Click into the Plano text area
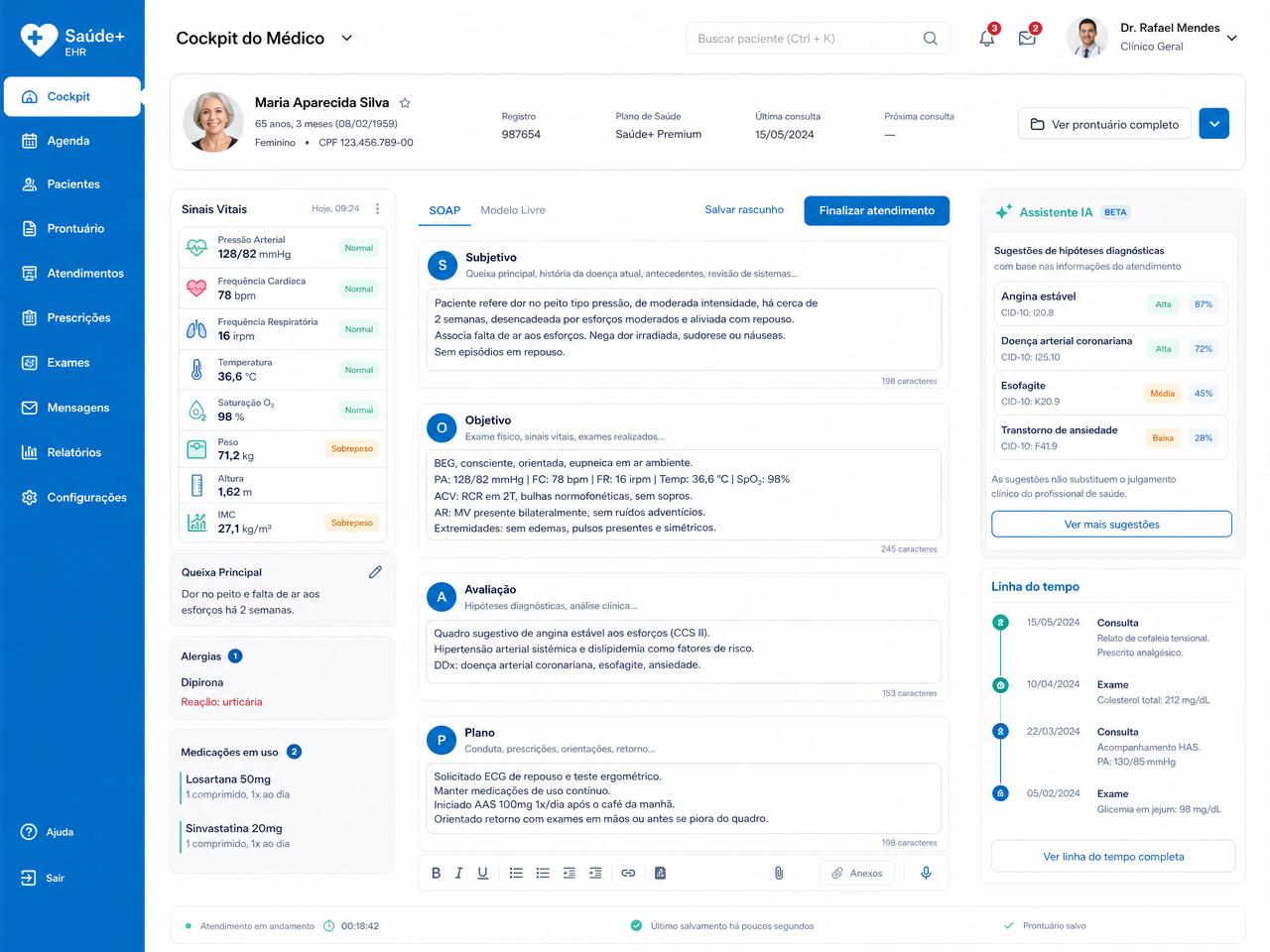Image resolution: width=1270 pixels, height=952 pixels. tap(684, 798)
